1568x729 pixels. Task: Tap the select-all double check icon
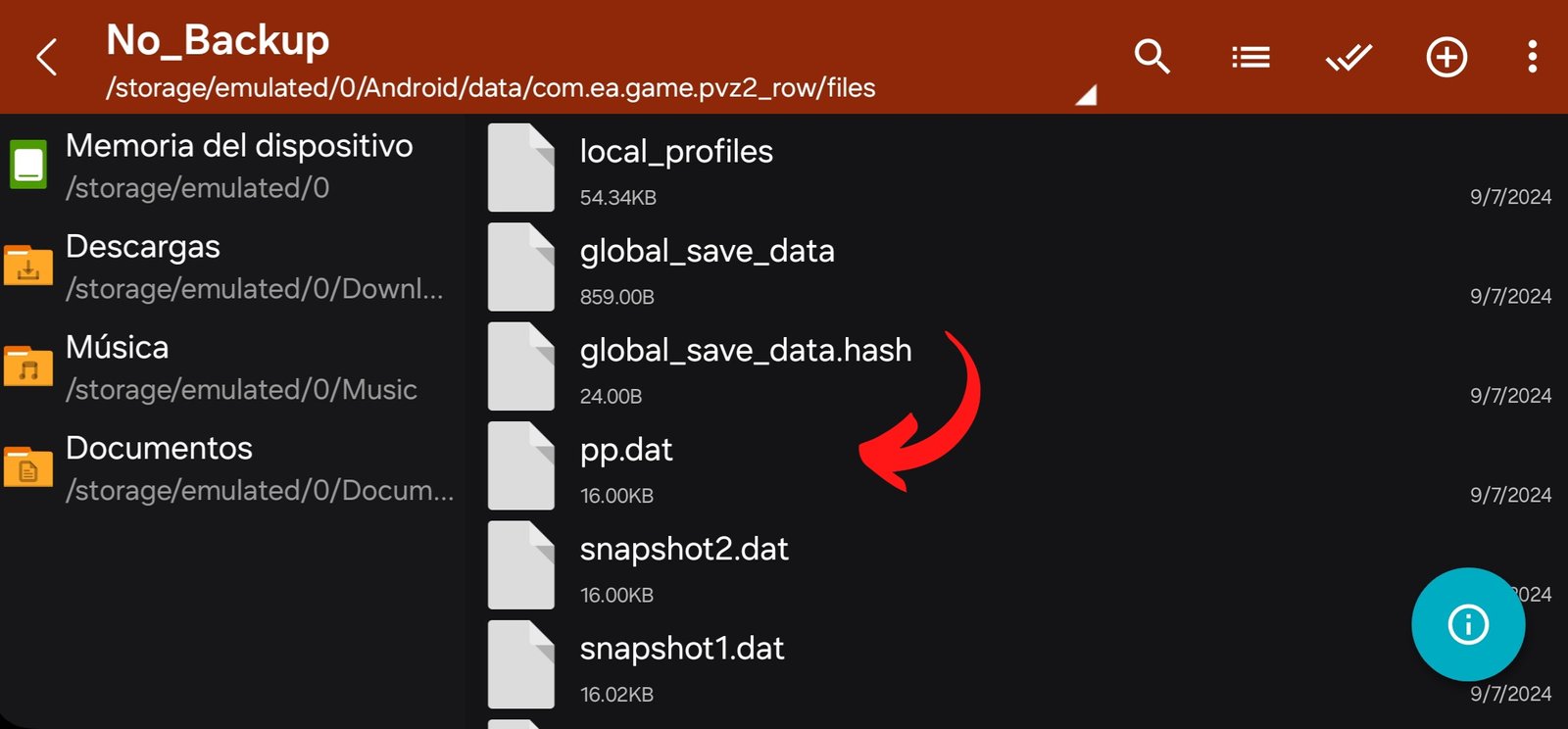coord(1348,57)
